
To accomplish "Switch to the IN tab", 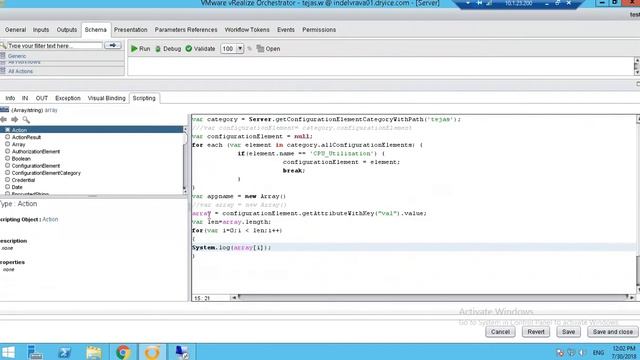I will 25,98.
